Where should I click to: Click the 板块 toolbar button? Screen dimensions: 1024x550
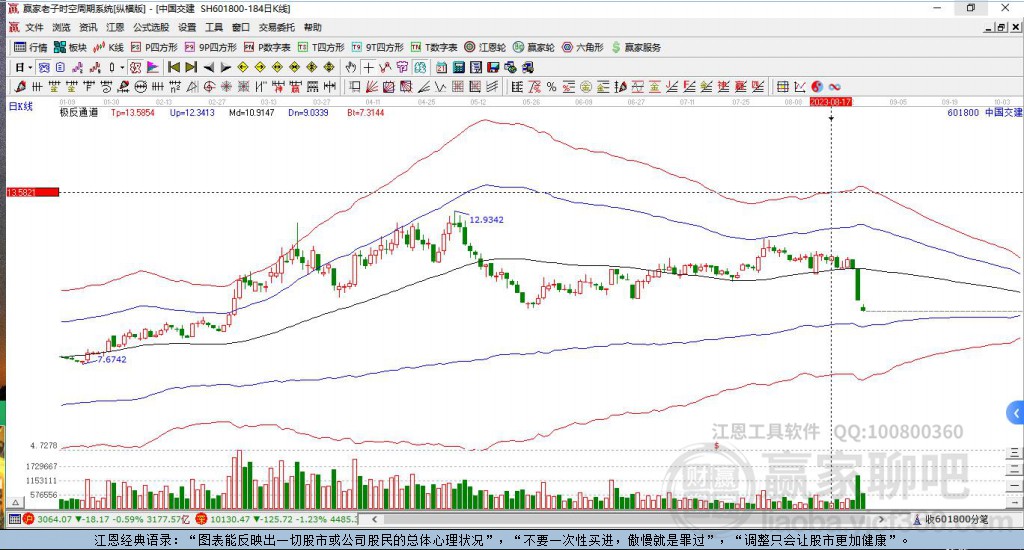coord(71,47)
